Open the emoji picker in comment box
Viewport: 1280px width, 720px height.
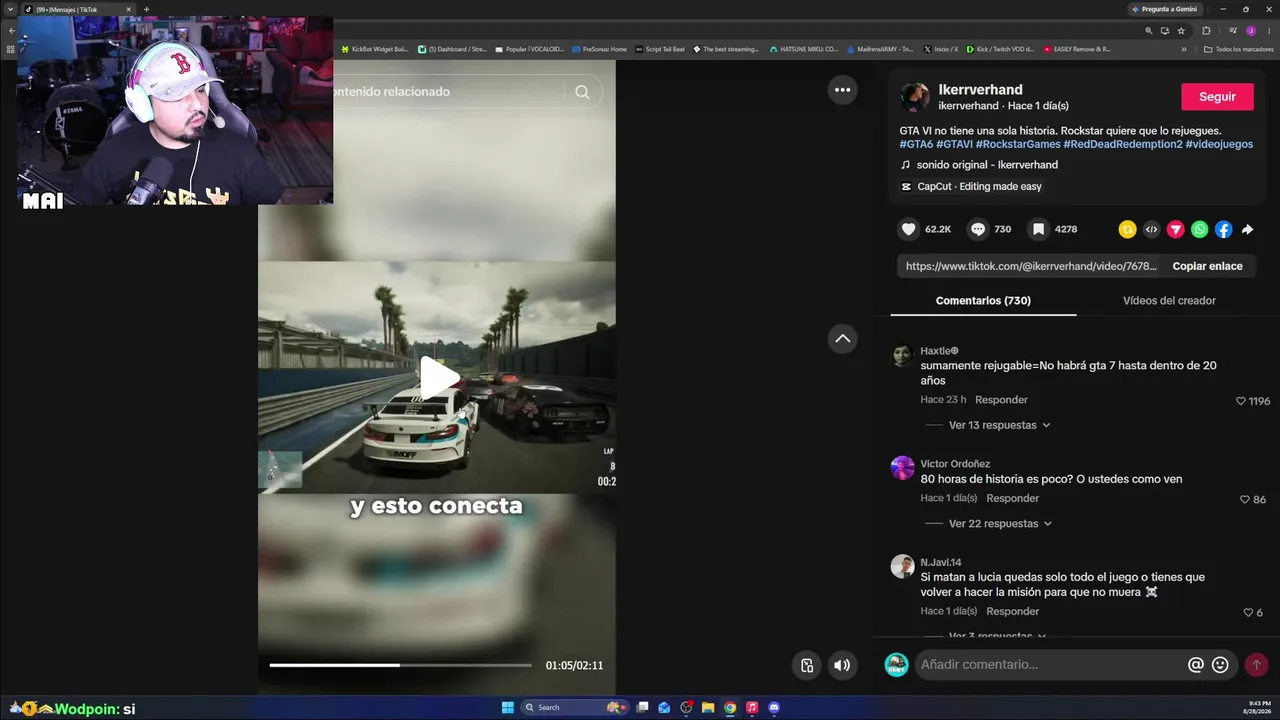point(1220,664)
